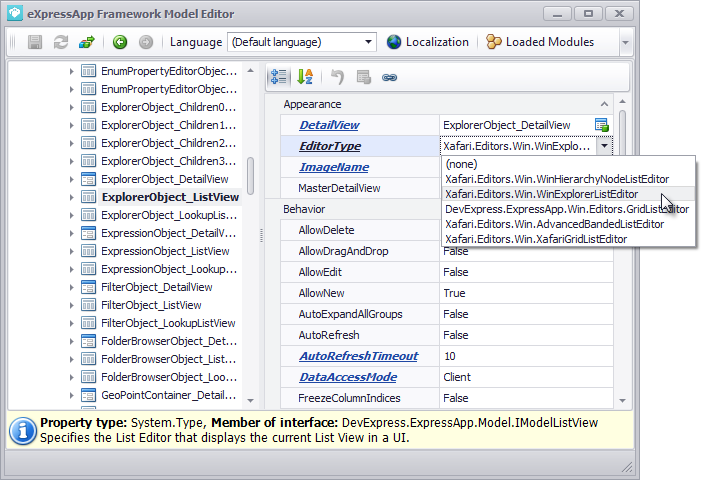
Task: Switch property grid to categorized view
Action: (x=279, y=77)
